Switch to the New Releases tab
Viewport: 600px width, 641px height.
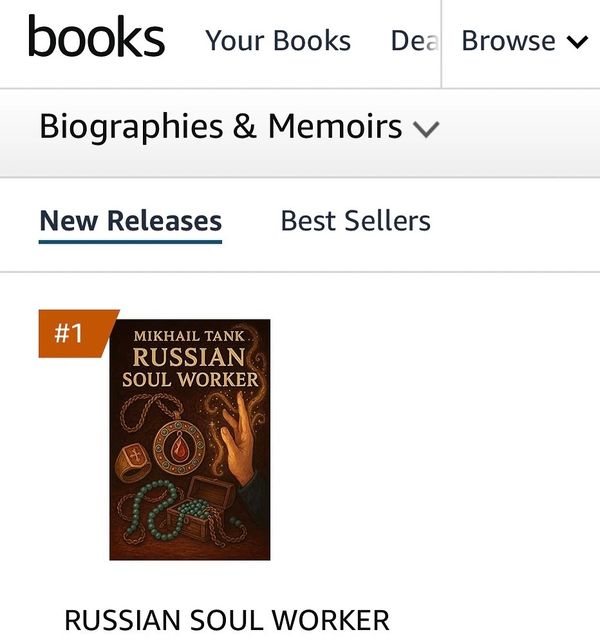pos(130,221)
